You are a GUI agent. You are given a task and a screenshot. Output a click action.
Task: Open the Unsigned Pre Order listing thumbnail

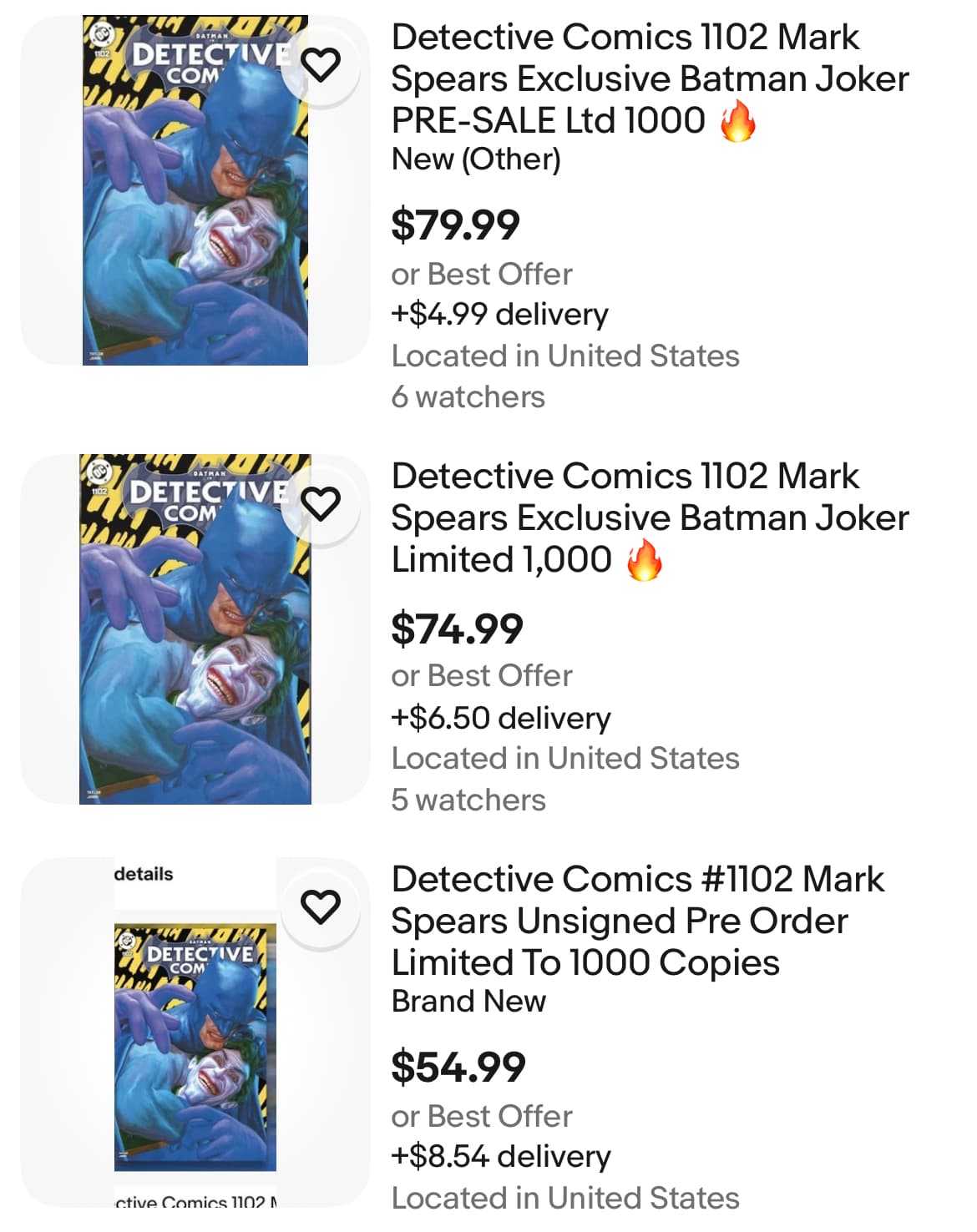click(x=195, y=1048)
